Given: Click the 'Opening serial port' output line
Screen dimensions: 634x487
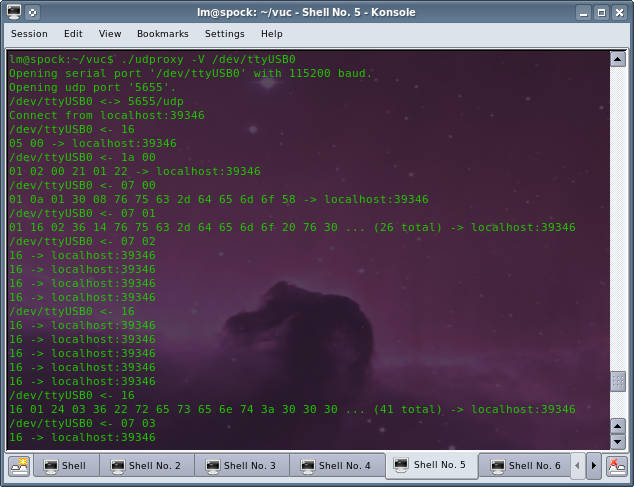Looking at the screenshot, I should 190,73.
